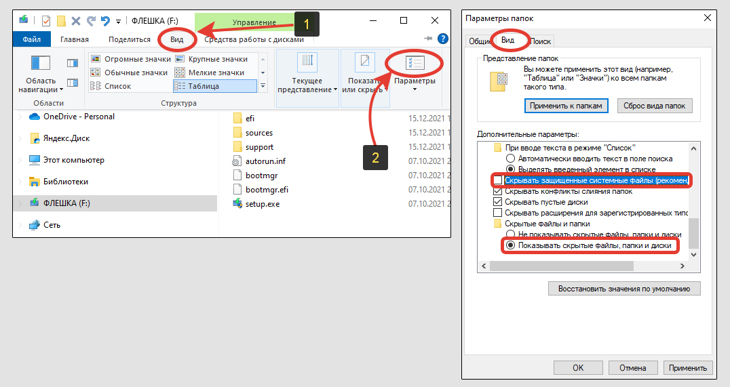Select 'Автоматически вводить текст в поле поиска' radio
This screenshot has width=730, height=387.
[510, 158]
